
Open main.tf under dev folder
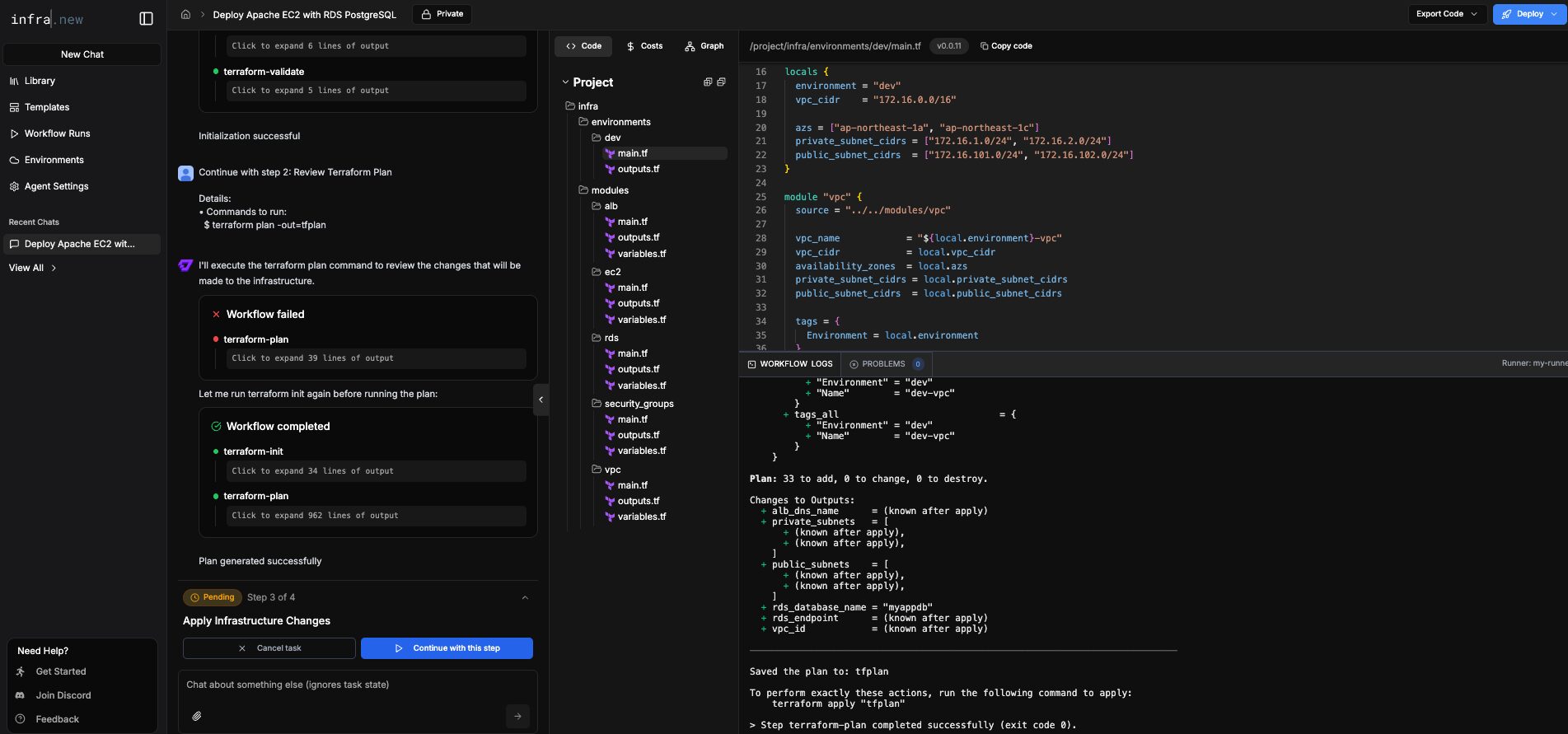(664, 153)
